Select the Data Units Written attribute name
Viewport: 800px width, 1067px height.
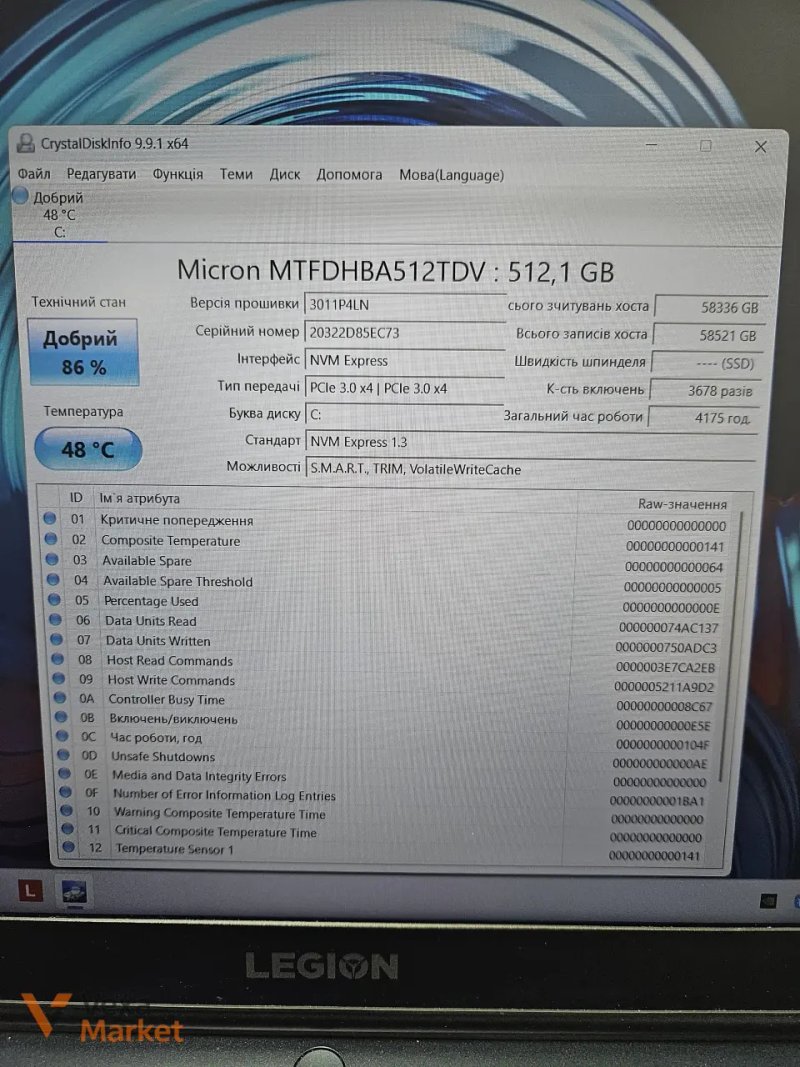(x=158, y=640)
